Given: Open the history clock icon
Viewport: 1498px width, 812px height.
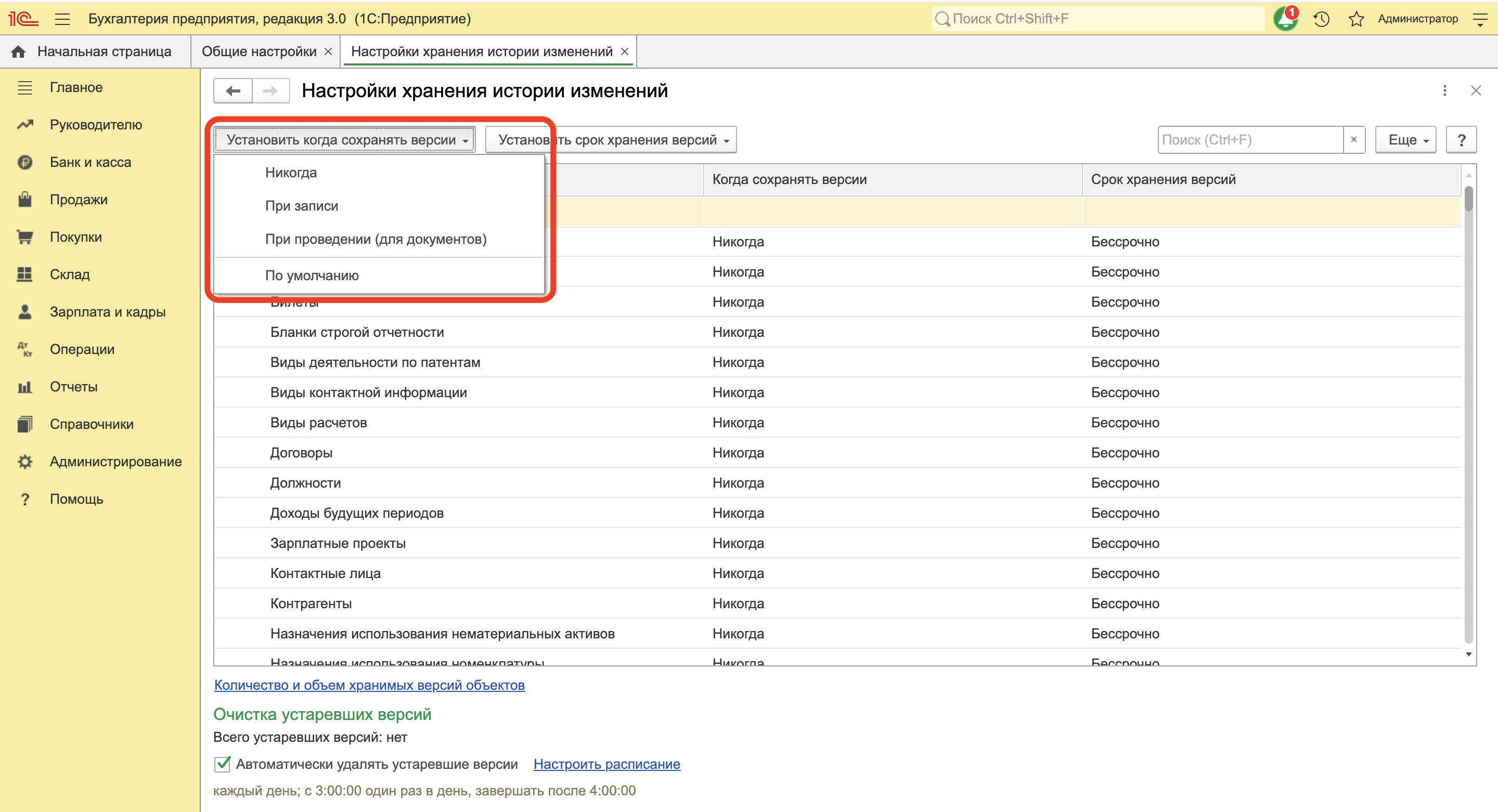Looking at the screenshot, I should pyautogui.click(x=1321, y=19).
